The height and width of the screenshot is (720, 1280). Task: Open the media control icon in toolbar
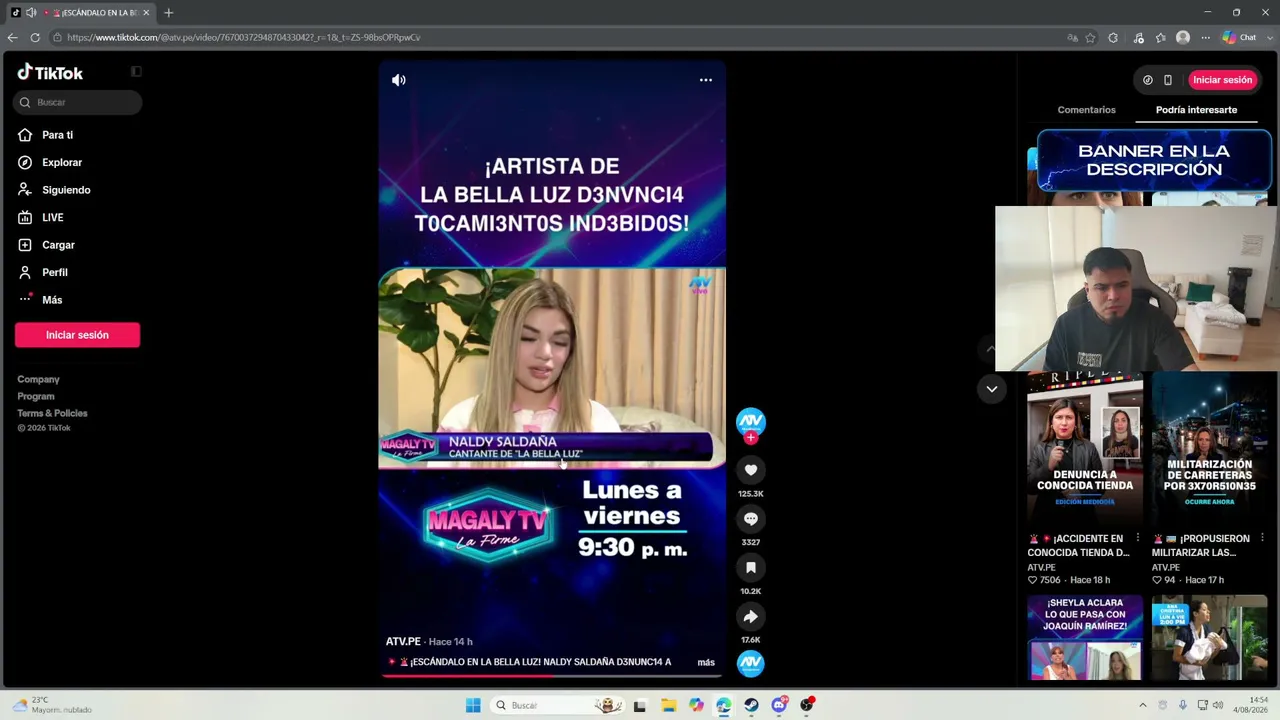click(x=1138, y=37)
